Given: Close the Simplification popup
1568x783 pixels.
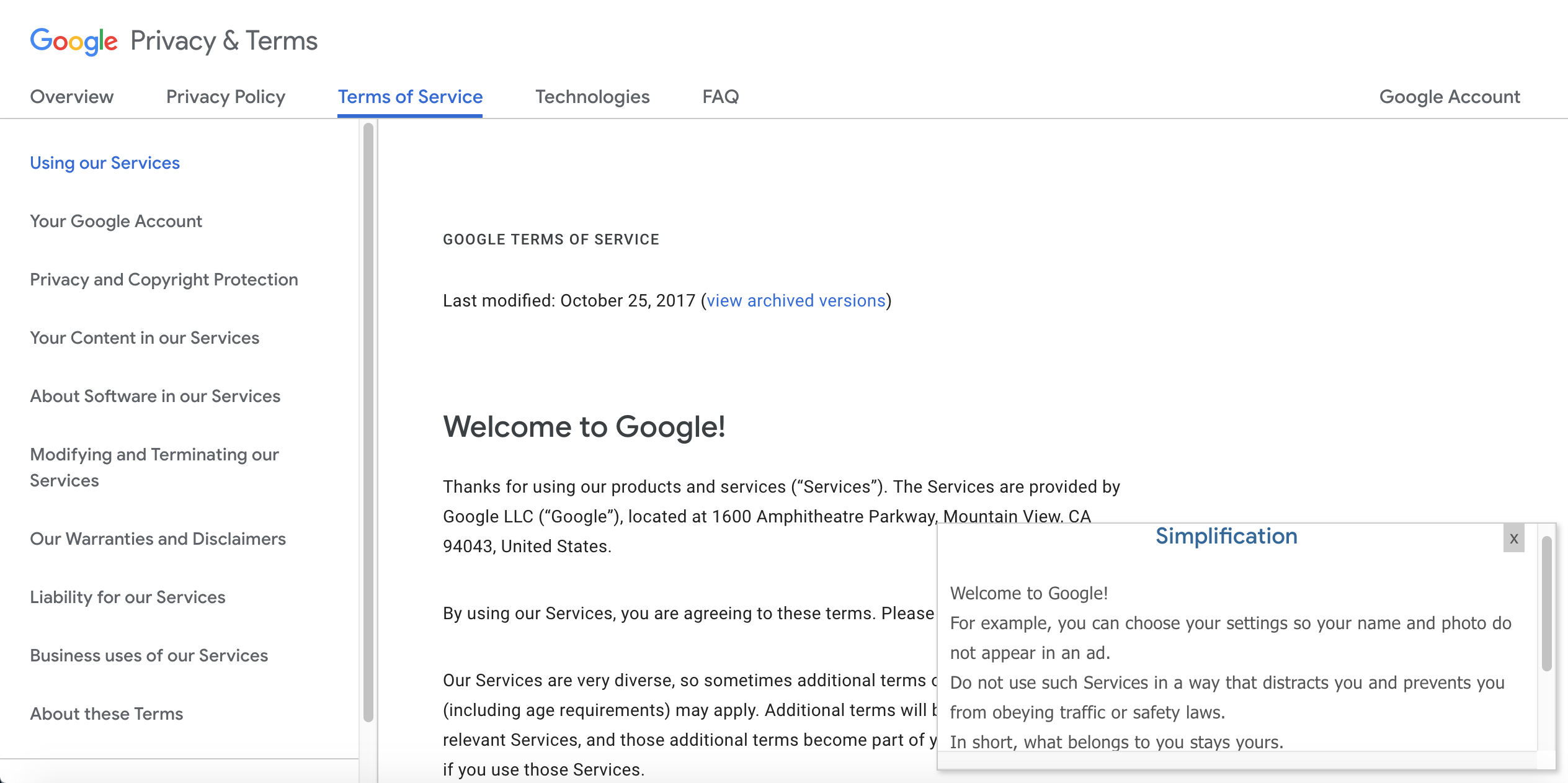Looking at the screenshot, I should pos(1513,538).
